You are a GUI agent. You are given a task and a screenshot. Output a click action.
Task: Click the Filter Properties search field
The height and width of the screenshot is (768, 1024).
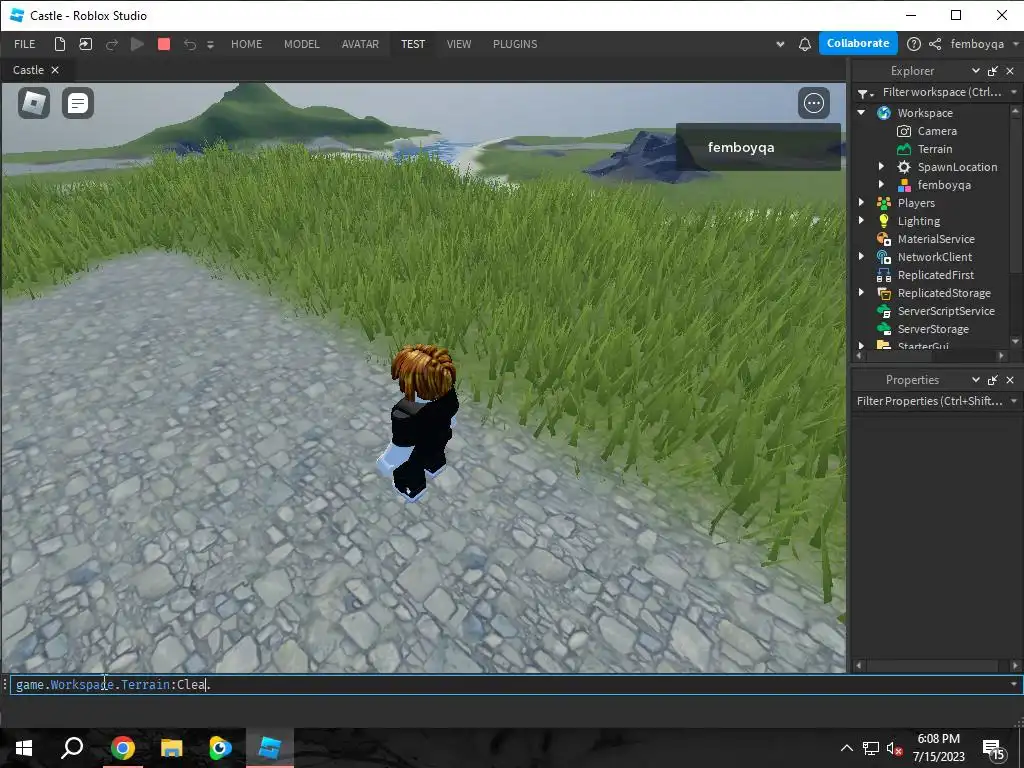pyautogui.click(x=930, y=401)
